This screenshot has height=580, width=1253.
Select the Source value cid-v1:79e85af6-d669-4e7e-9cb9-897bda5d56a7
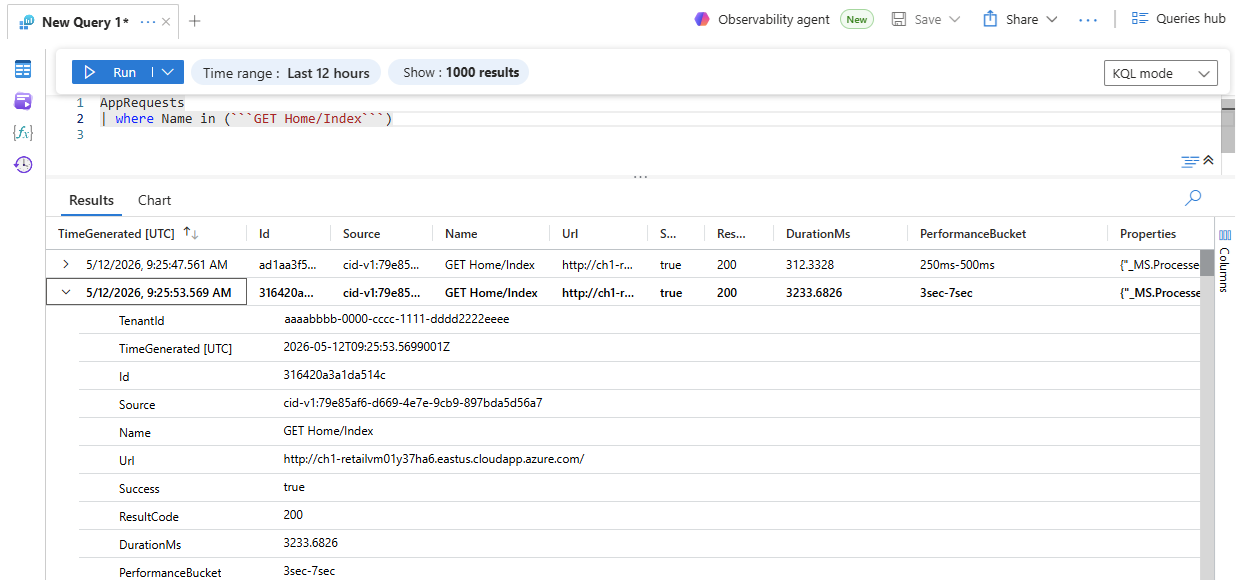(x=413, y=403)
